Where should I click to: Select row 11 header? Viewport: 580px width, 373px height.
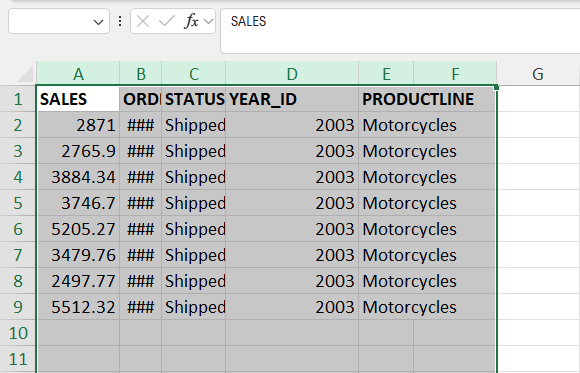click(x=18, y=359)
